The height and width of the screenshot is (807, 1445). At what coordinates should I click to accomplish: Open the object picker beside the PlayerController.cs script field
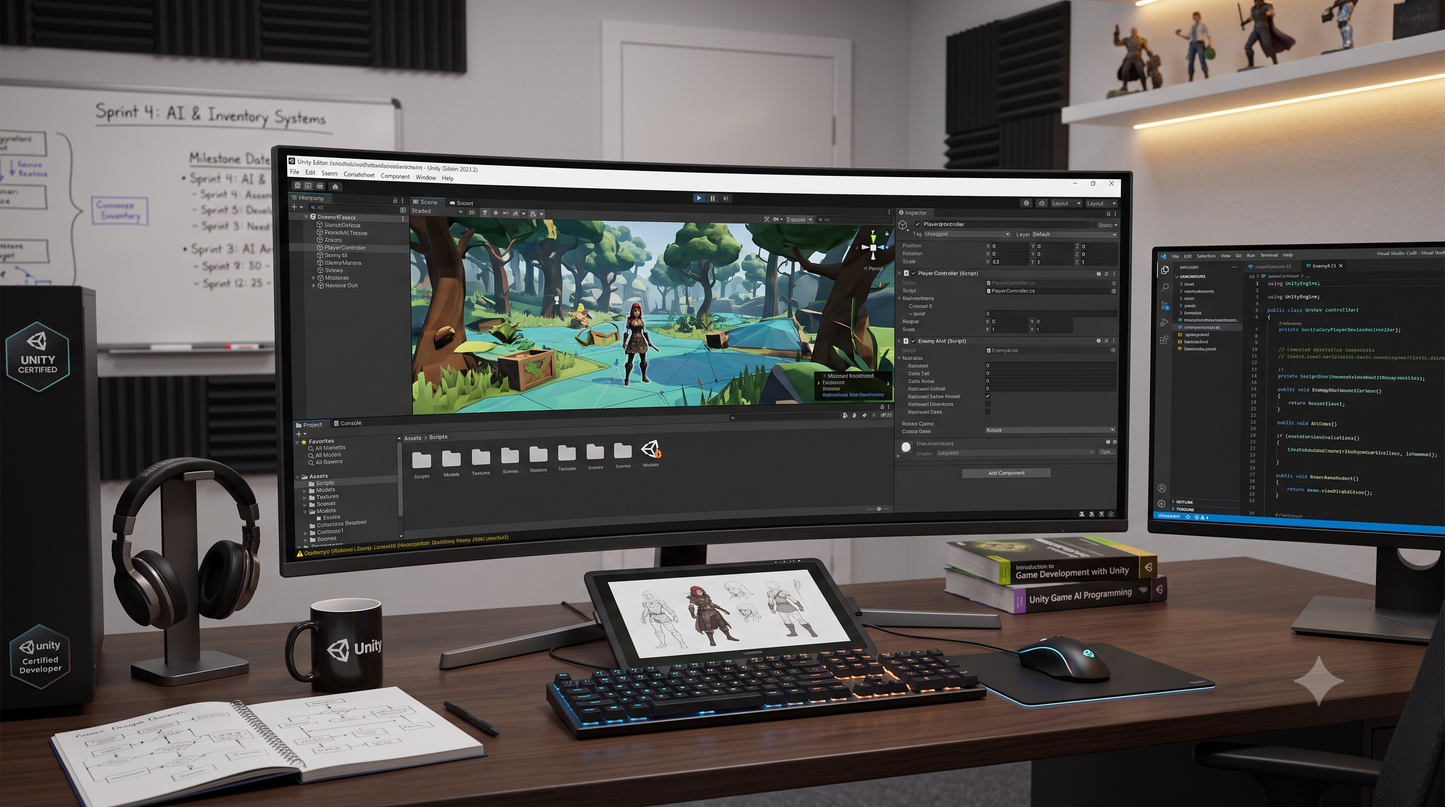pyautogui.click(x=1114, y=291)
